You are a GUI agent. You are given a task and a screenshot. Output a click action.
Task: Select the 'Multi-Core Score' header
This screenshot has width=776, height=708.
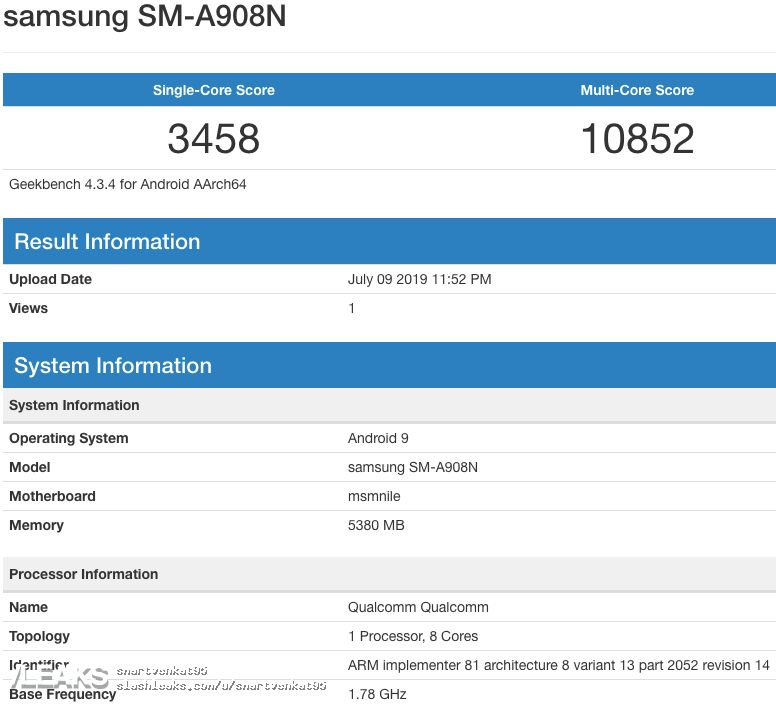pyautogui.click(x=637, y=90)
